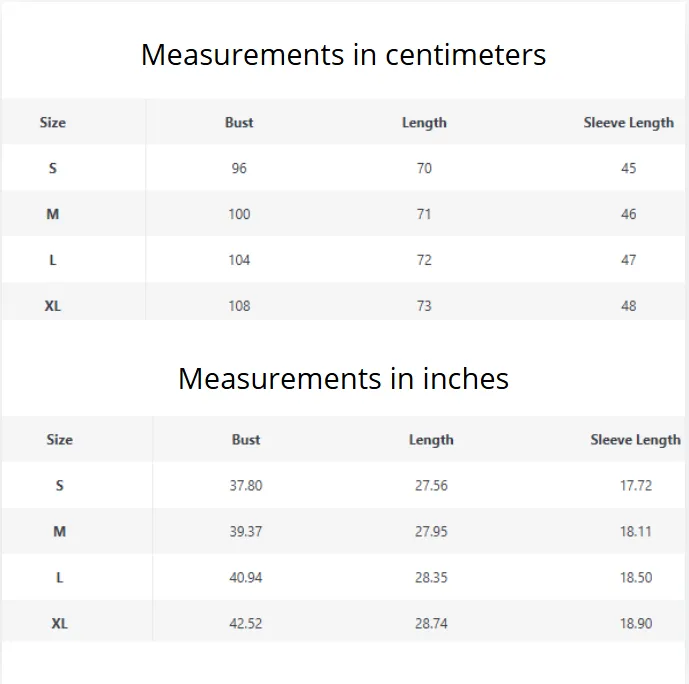Click the sleeve value 47 for size L
Screen dimensions: 689x684
[628, 260]
